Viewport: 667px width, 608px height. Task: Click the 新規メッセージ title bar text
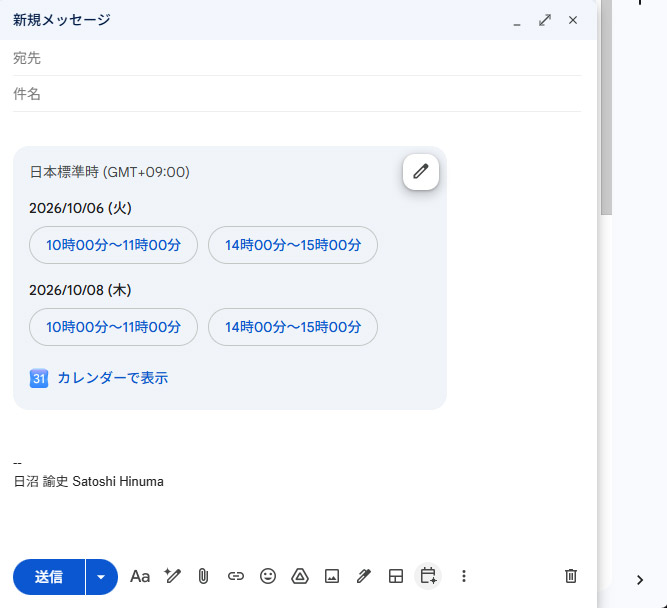[62, 20]
